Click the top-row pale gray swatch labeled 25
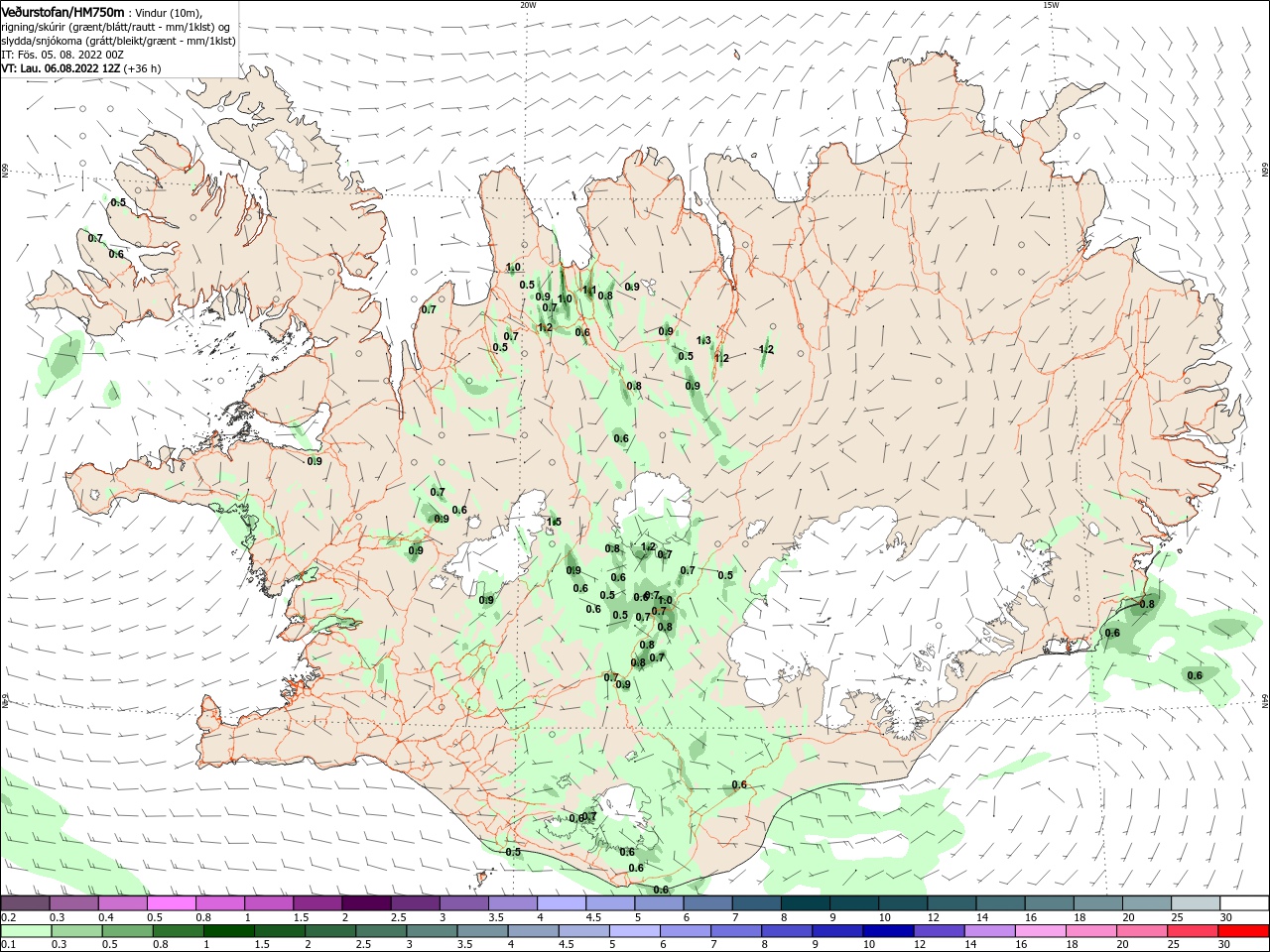Image resolution: width=1270 pixels, height=952 pixels. [1196, 903]
